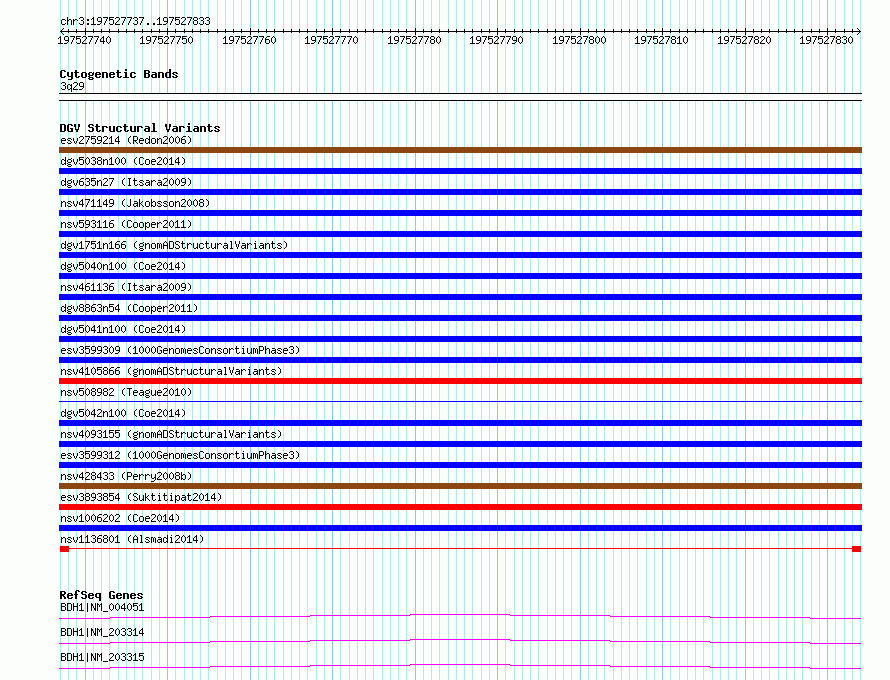Click the red bar below esv3893854
This screenshot has width=890, height=680.
[460, 507]
